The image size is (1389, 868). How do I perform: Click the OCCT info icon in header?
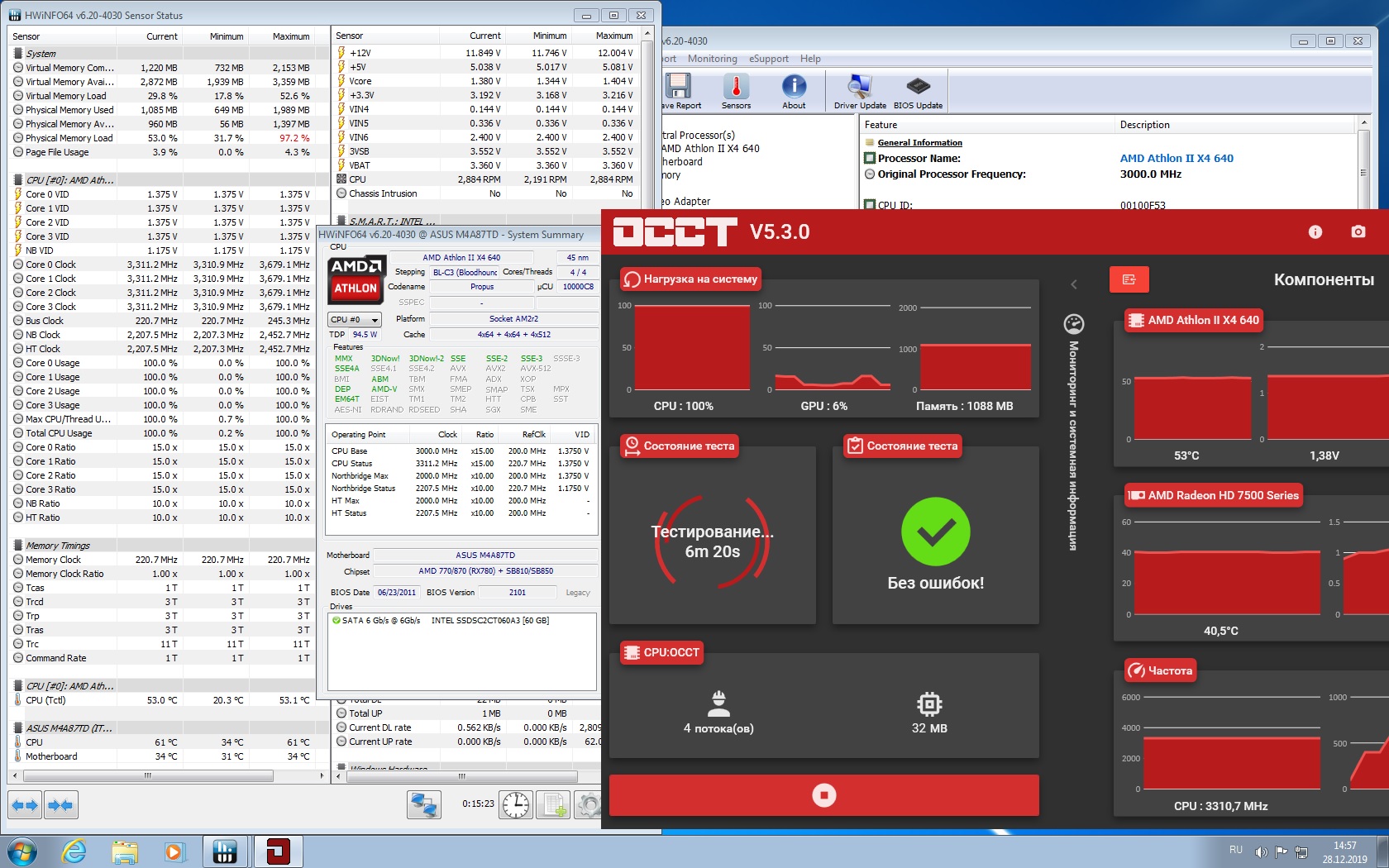coord(1315,232)
